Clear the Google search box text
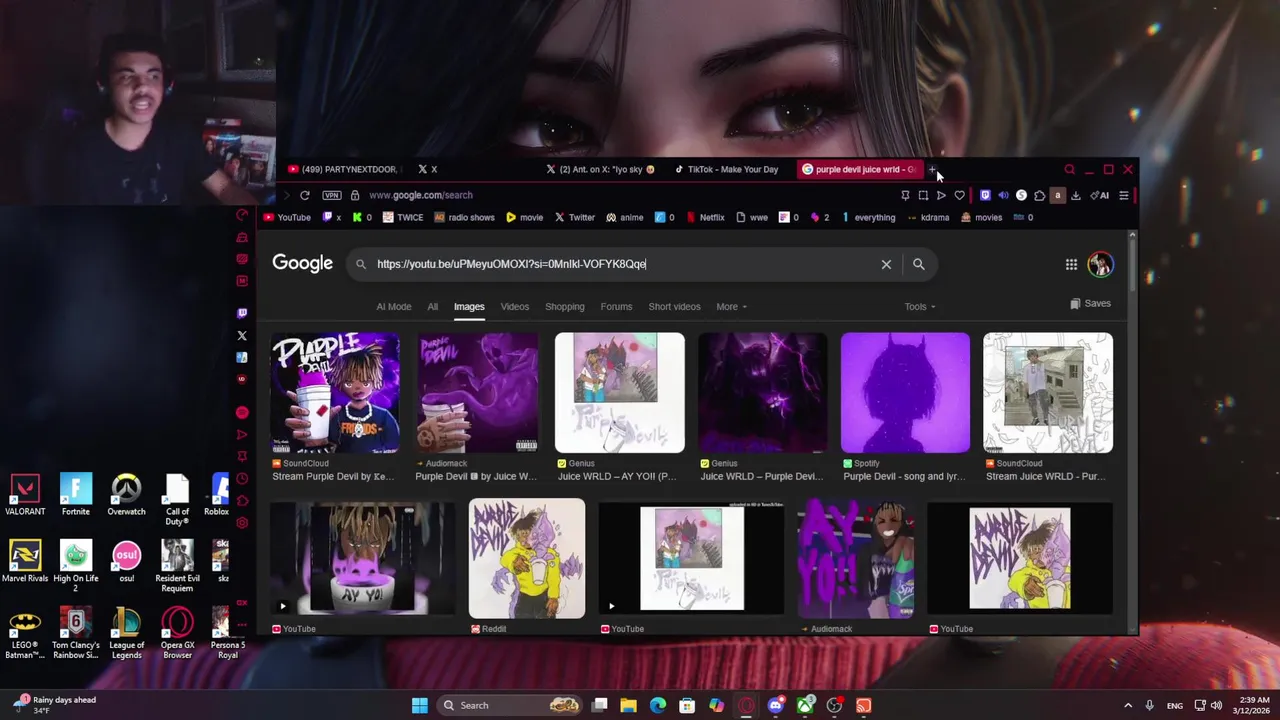The width and height of the screenshot is (1280, 720). (886, 264)
